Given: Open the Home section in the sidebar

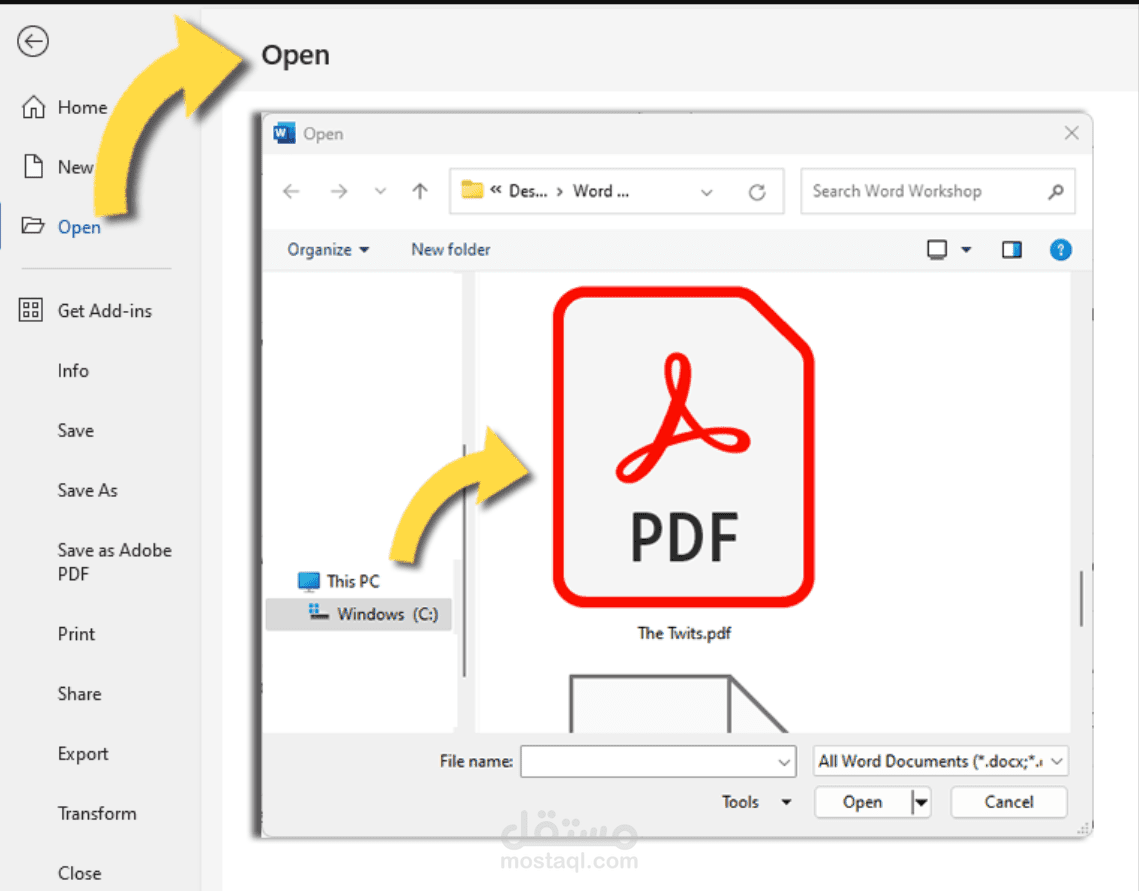Looking at the screenshot, I should pos(80,107).
